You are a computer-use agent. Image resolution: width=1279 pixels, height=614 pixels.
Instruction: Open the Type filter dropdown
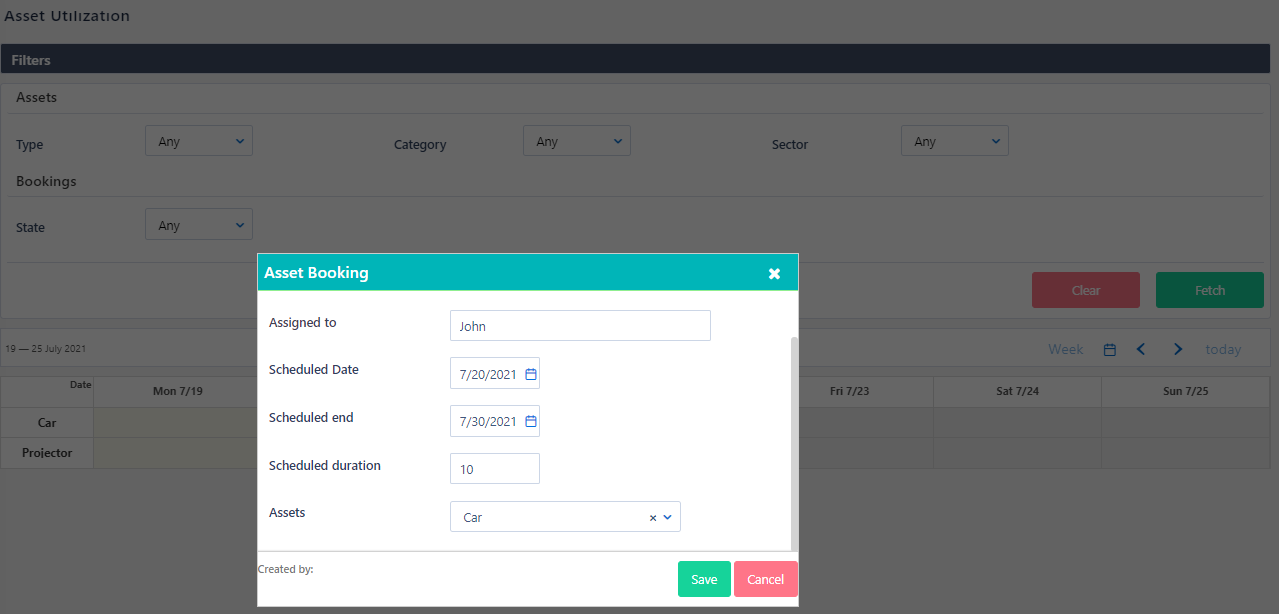pyautogui.click(x=198, y=141)
